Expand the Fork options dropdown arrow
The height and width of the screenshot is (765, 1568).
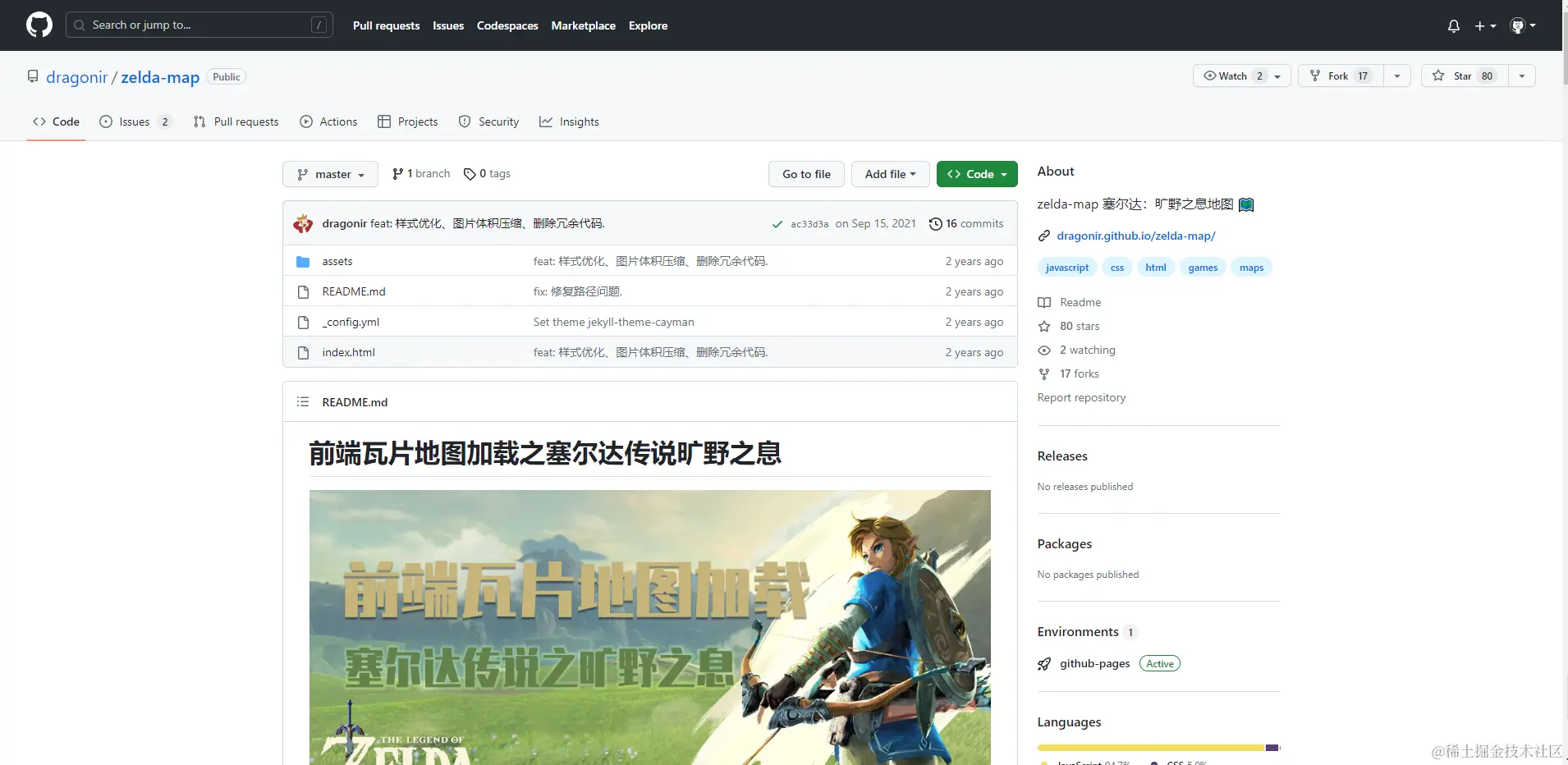coord(1397,76)
